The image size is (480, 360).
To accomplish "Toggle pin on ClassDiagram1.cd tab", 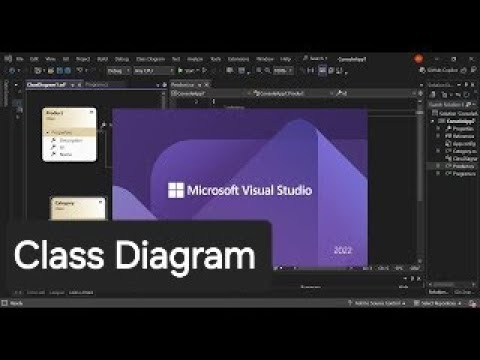I will click(73, 85).
